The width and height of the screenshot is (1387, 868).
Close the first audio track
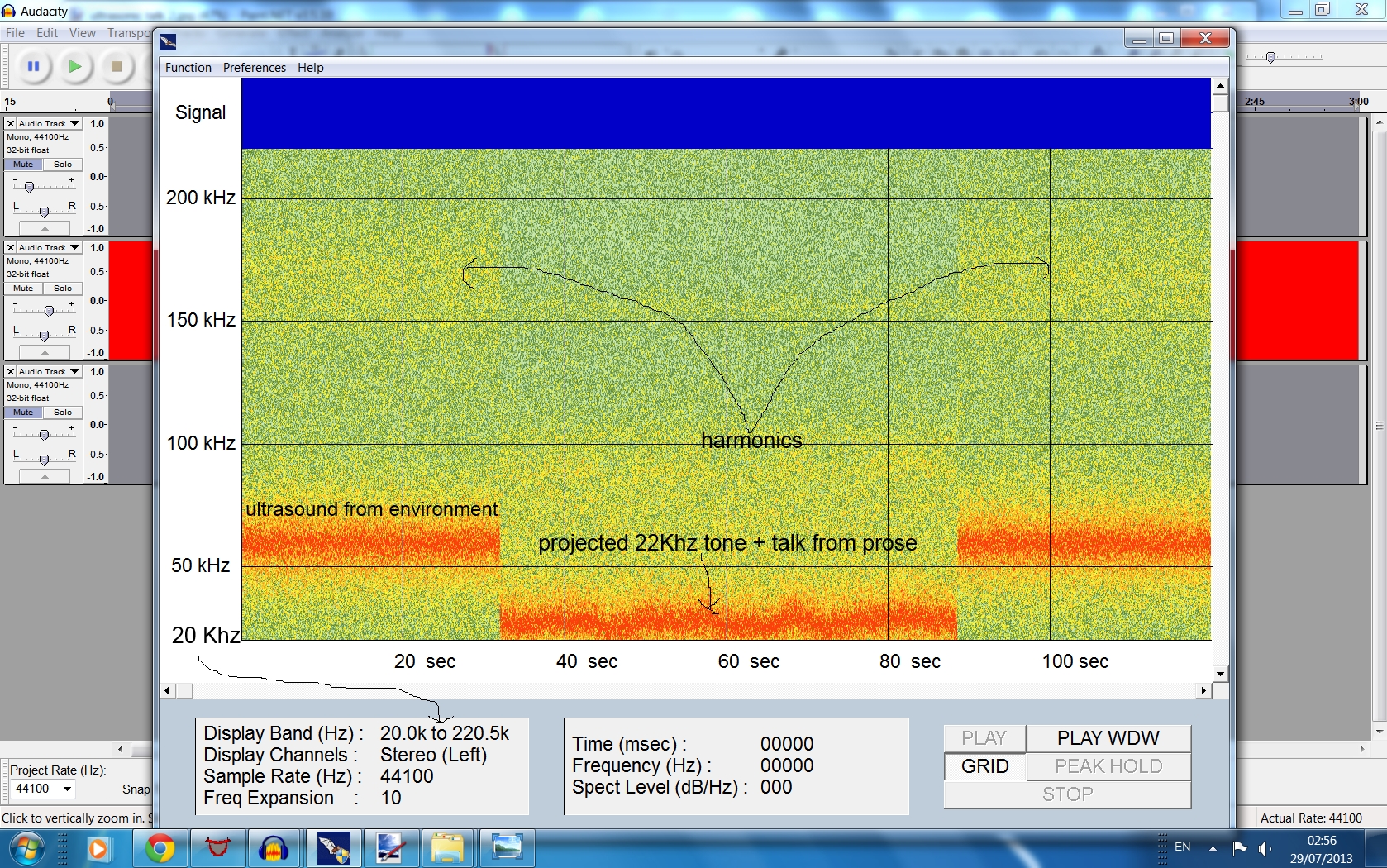tap(11, 124)
